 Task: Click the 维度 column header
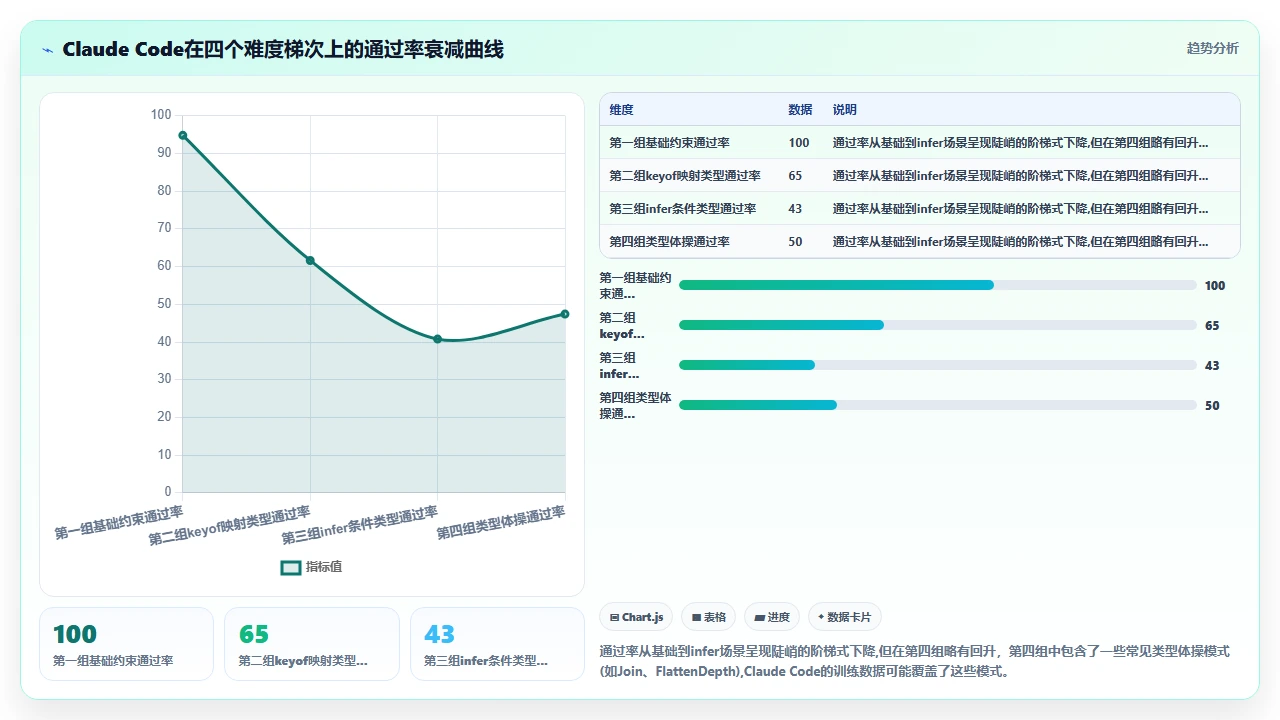click(621, 110)
